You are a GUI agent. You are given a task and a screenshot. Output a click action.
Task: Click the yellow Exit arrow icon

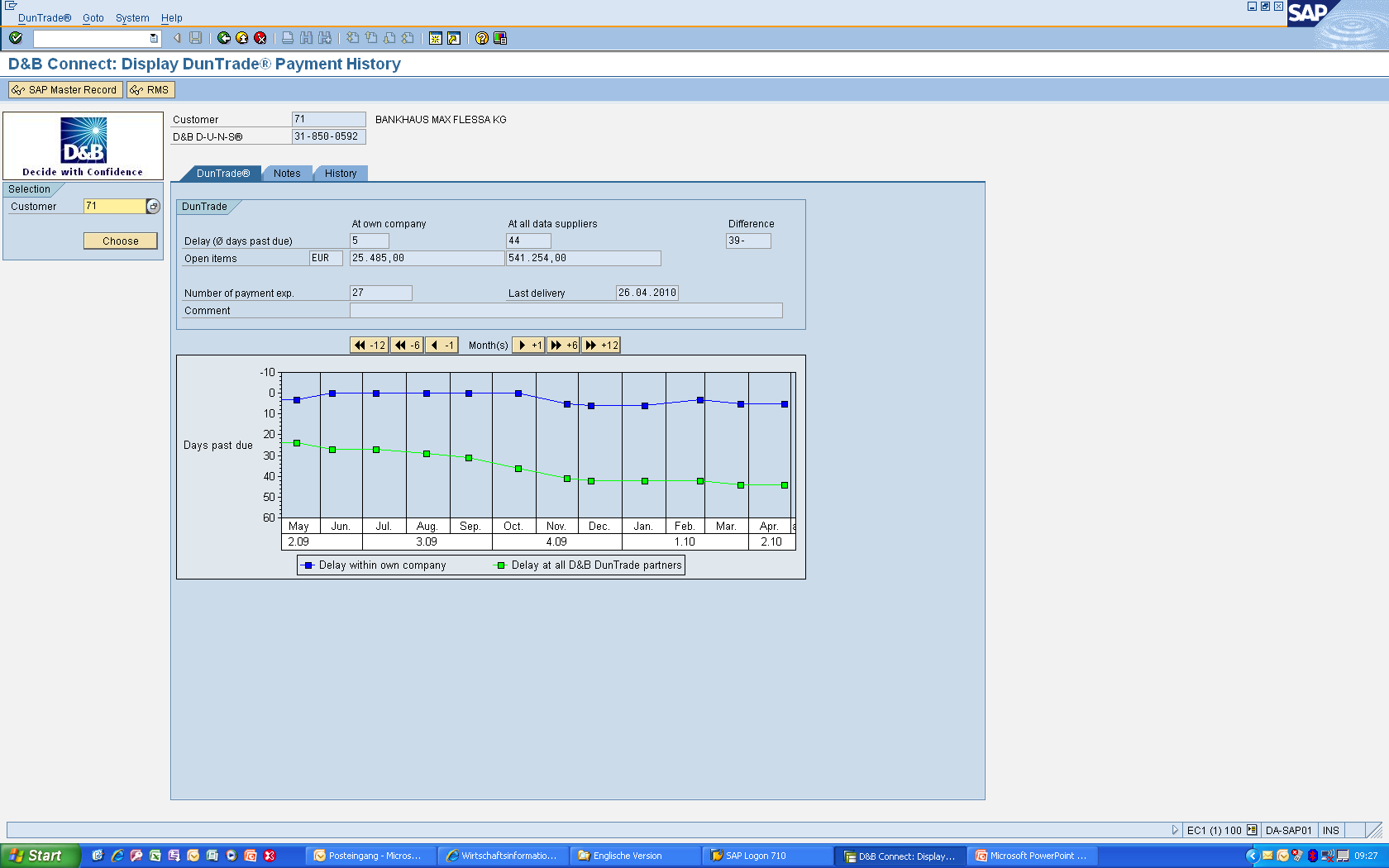point(242,38)
